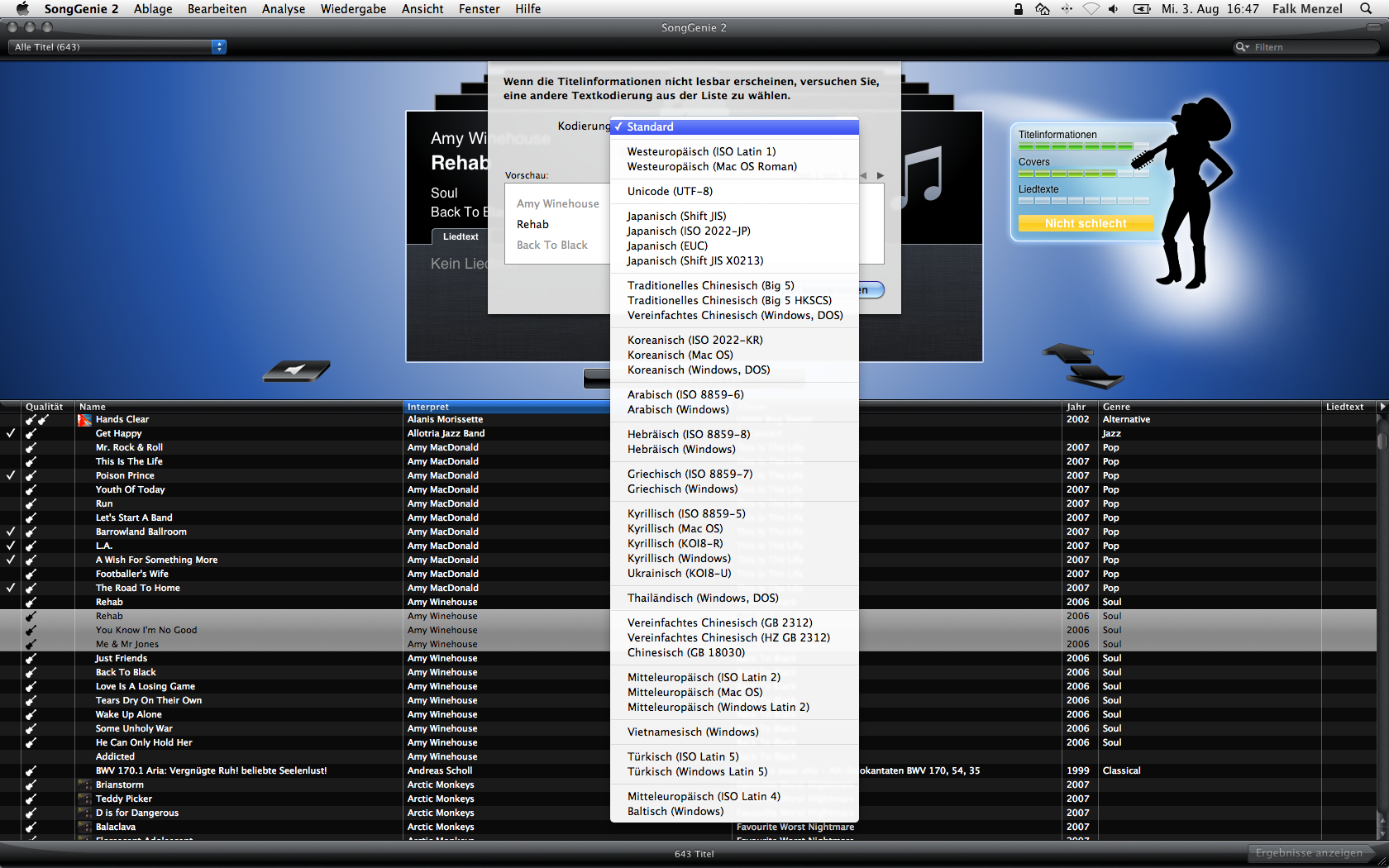Click the battery charging icon in menu bar
The height and width of the screenshot is (868, 1389).
point(1142,9)
